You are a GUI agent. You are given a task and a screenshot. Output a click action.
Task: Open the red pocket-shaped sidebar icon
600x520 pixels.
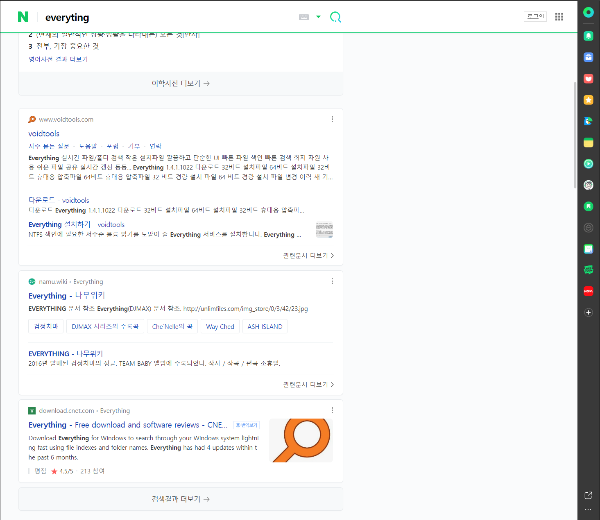coord(589,79)
